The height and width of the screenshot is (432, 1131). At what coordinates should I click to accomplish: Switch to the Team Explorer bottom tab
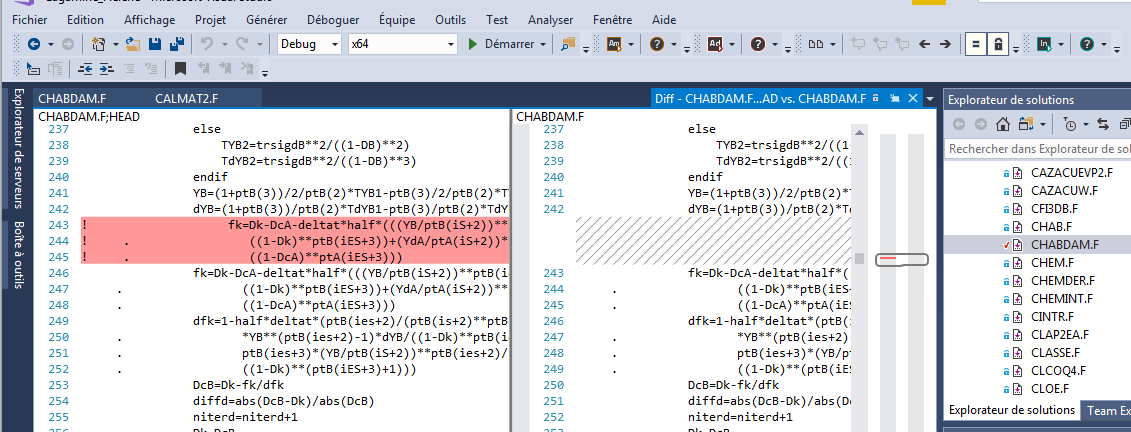coord(1108,410)
